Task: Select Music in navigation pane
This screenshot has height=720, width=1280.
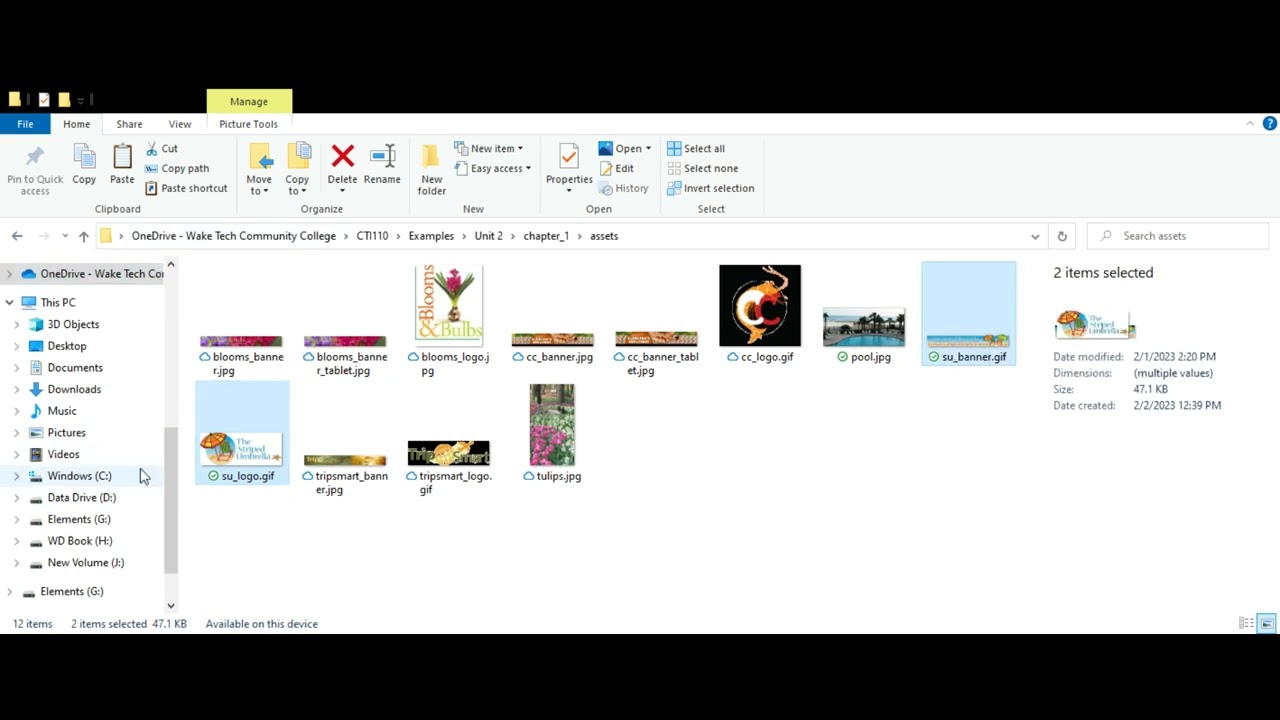Action: point(62,411)
